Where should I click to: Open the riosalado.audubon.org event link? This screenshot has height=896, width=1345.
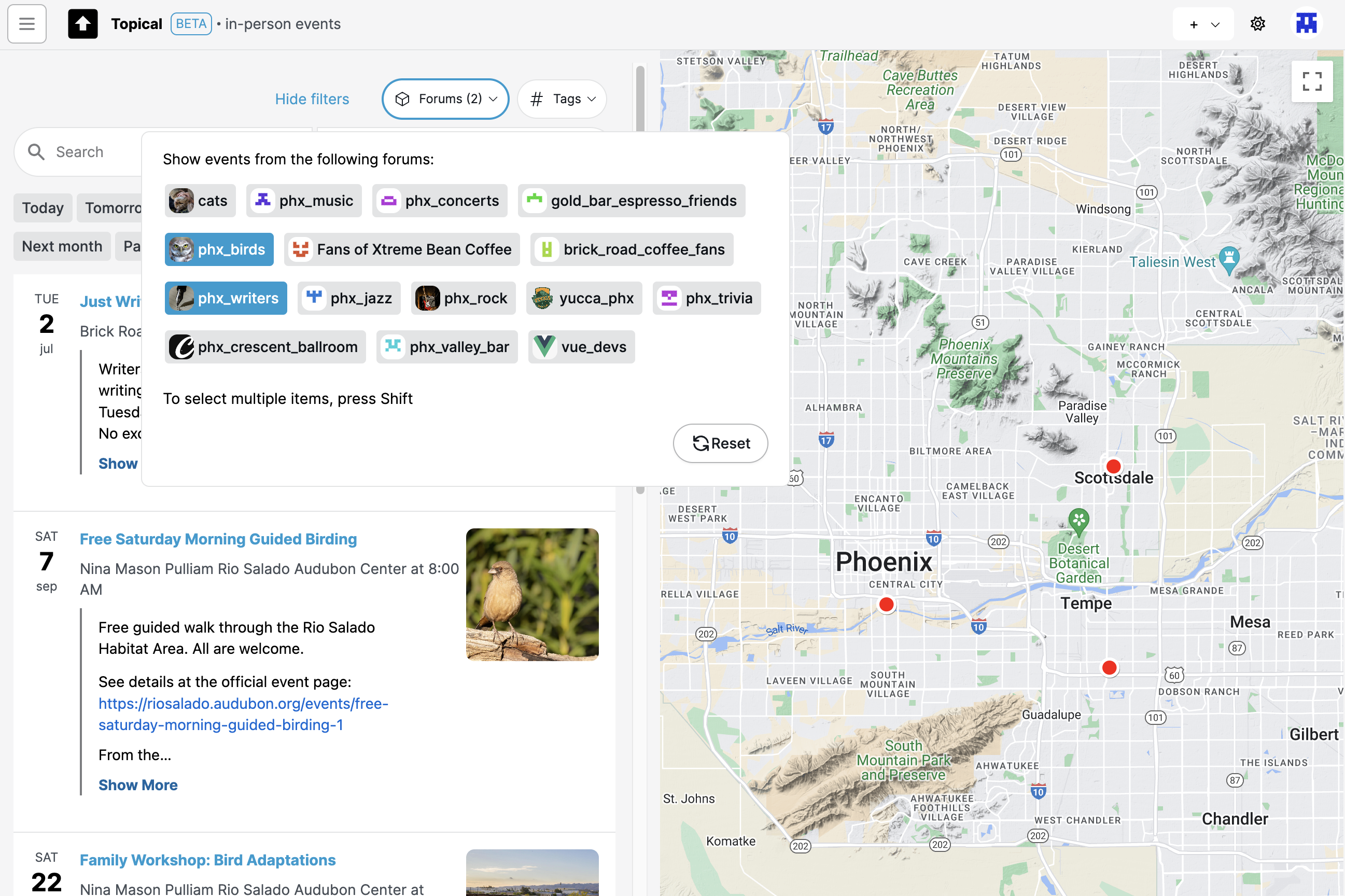pyautogui.click(x=243, y=715)
